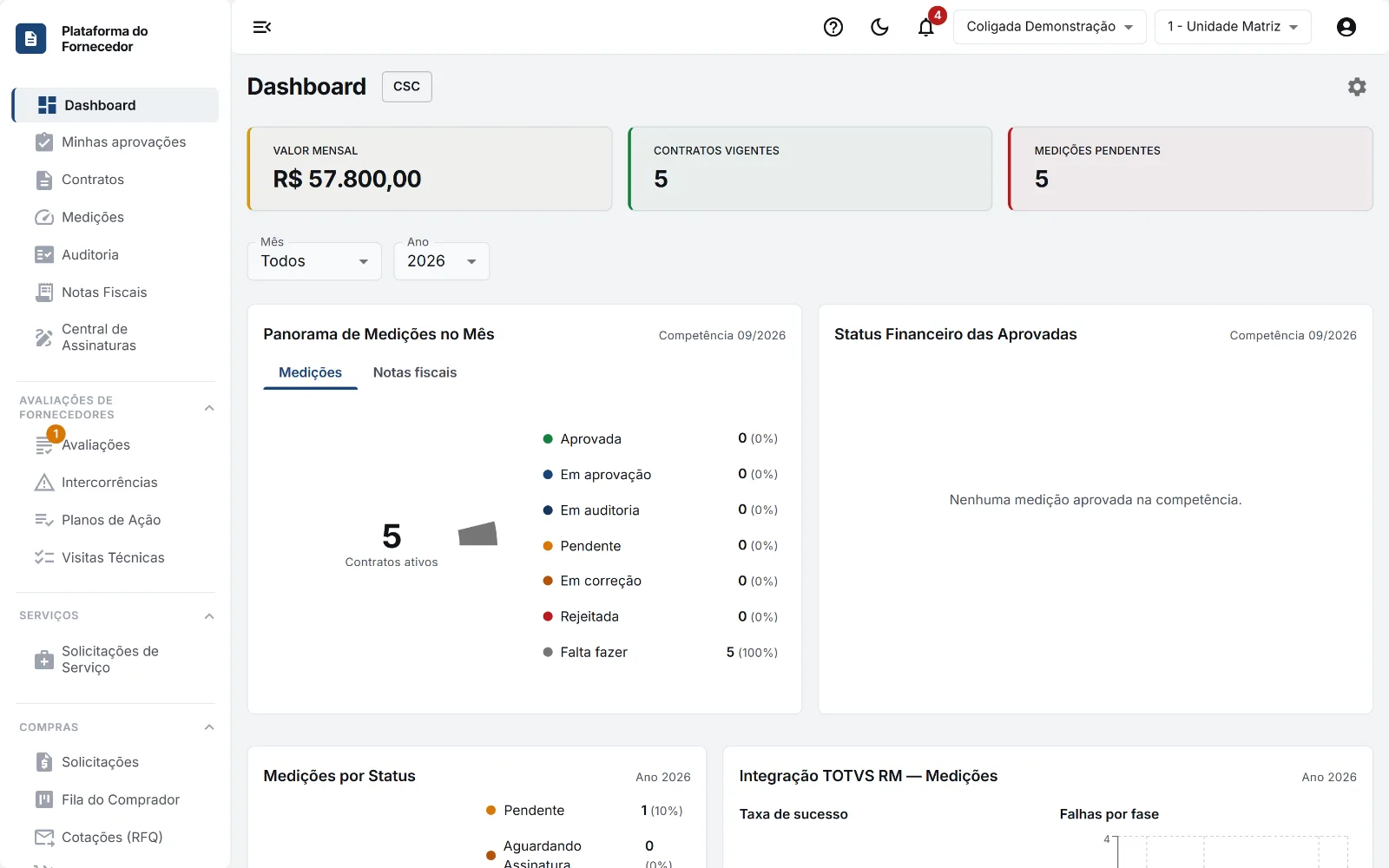Click the Auditoria checklist icon

(44, 254)
